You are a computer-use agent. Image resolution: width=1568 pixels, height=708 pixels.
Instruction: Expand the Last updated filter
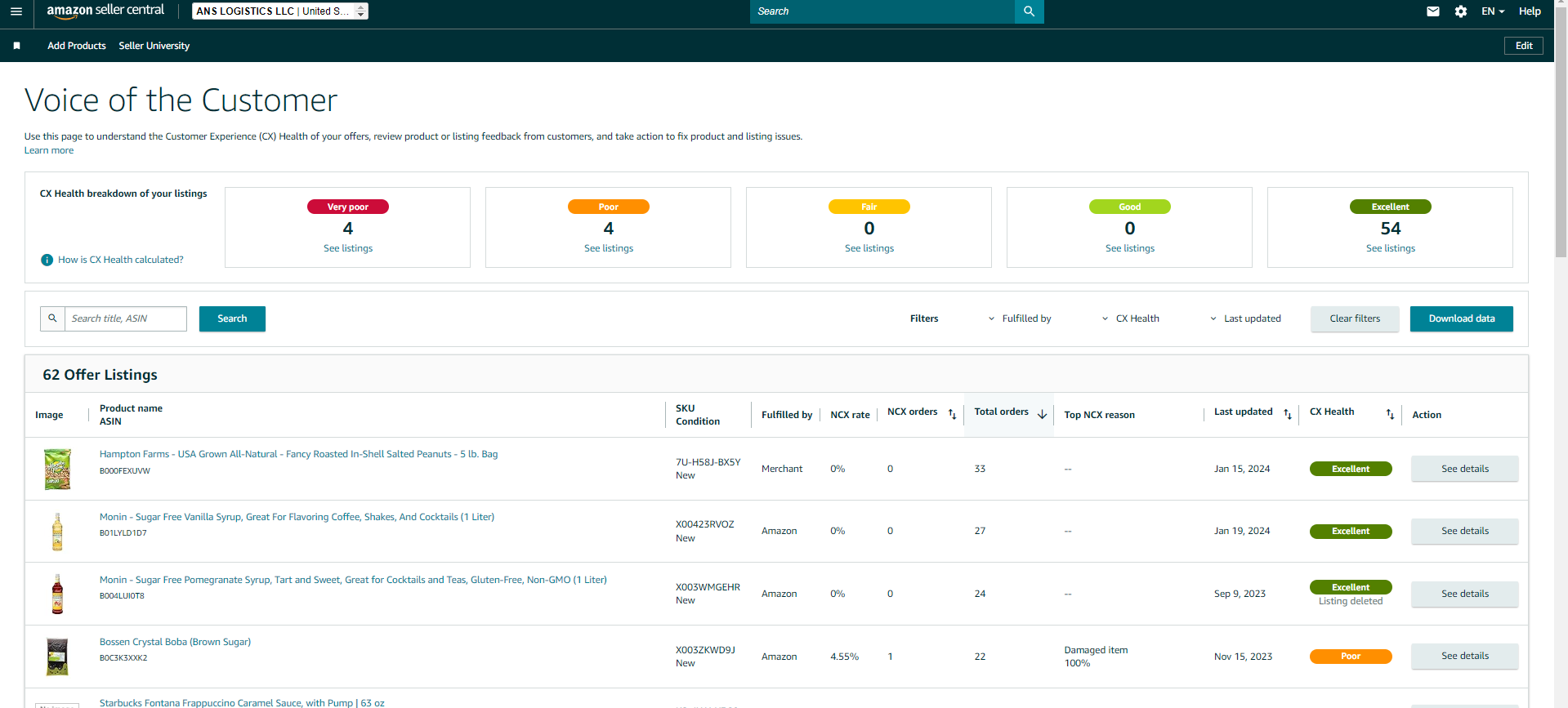click(1245, 318)
